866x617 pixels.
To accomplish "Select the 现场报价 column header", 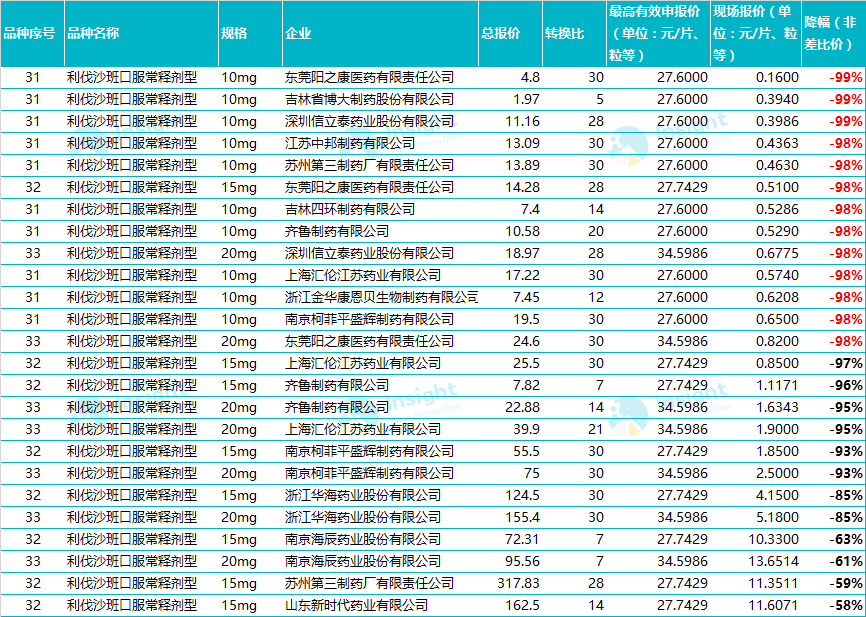I will tap(756, 33).
